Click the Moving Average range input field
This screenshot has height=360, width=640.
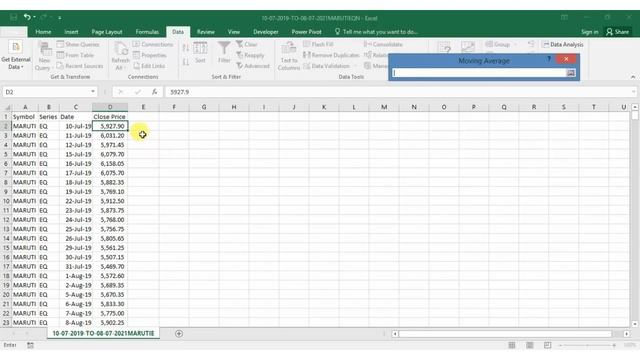[479, 73]
